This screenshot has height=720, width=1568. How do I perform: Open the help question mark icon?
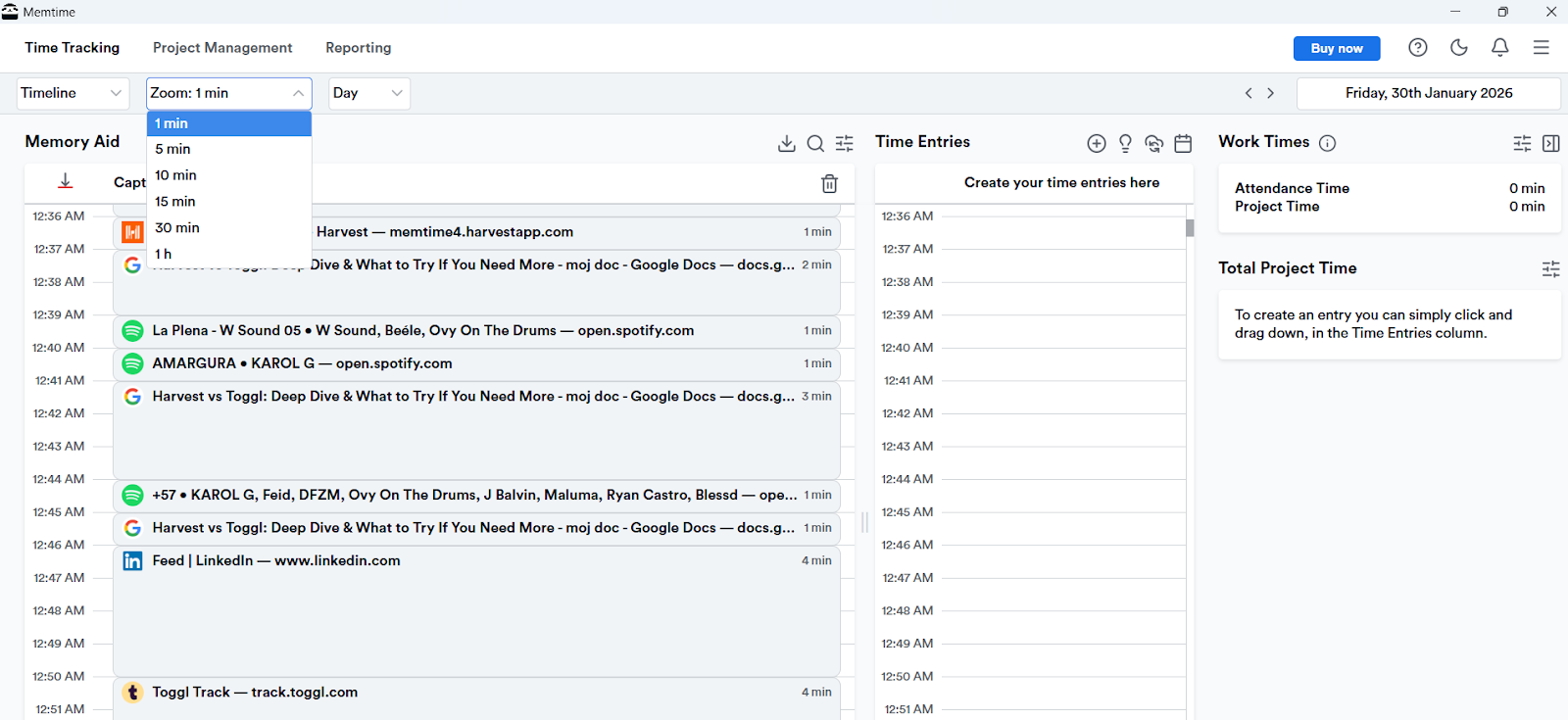click(1417, 47)
